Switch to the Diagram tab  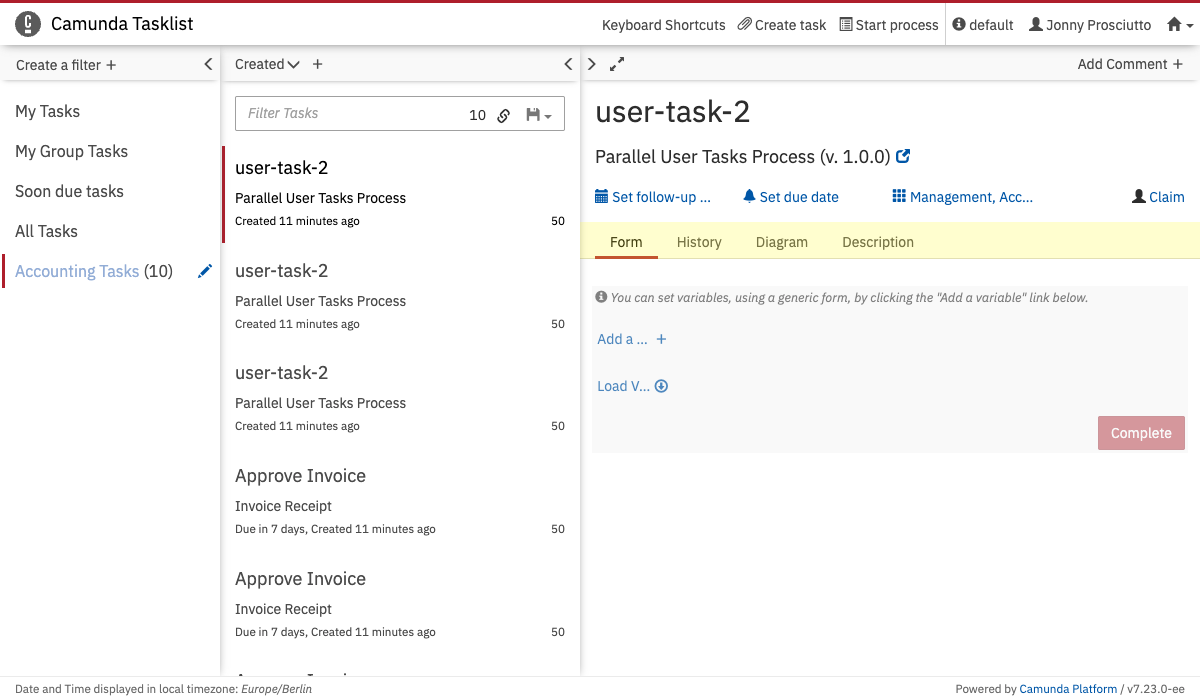pyautogui.click(x=782, y=242)
